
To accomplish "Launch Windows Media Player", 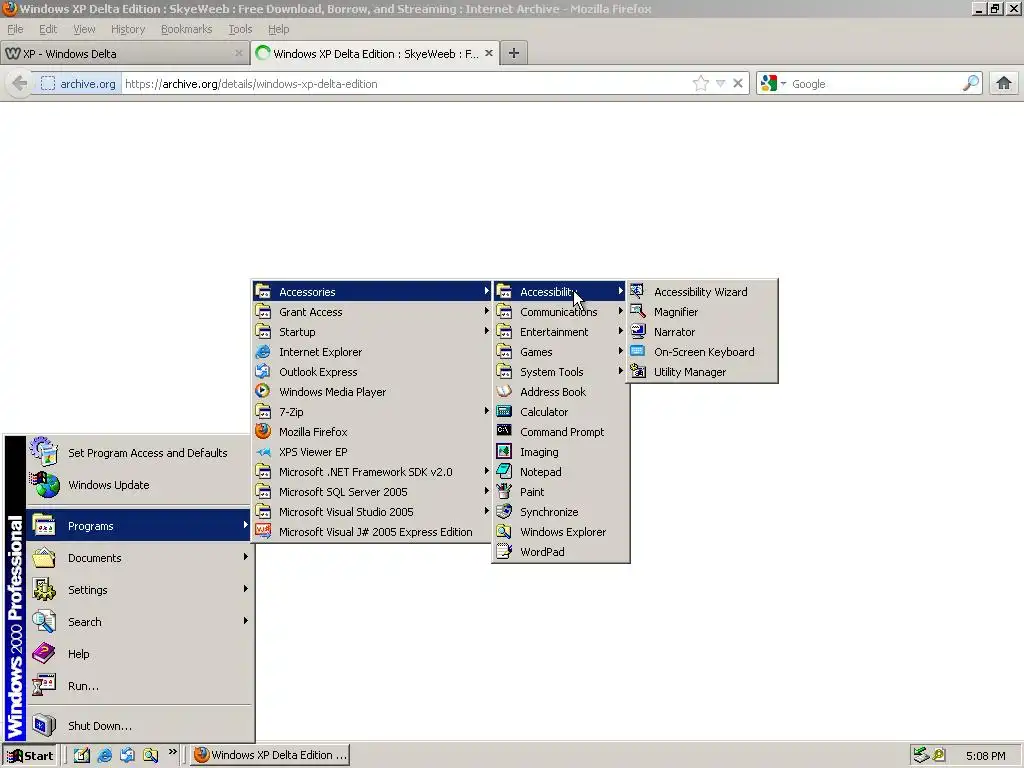I will tap(372, 392).
